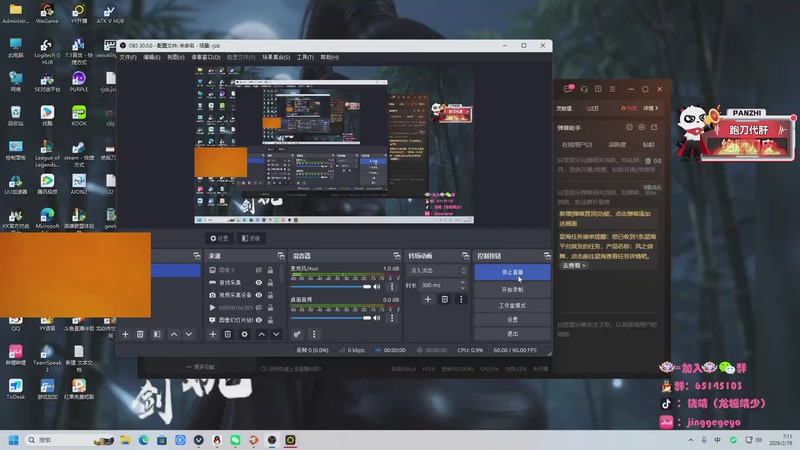The image size is (800, 450).
Task: Pop out the scenes dock panel
Action: click(x=196, y=256)
